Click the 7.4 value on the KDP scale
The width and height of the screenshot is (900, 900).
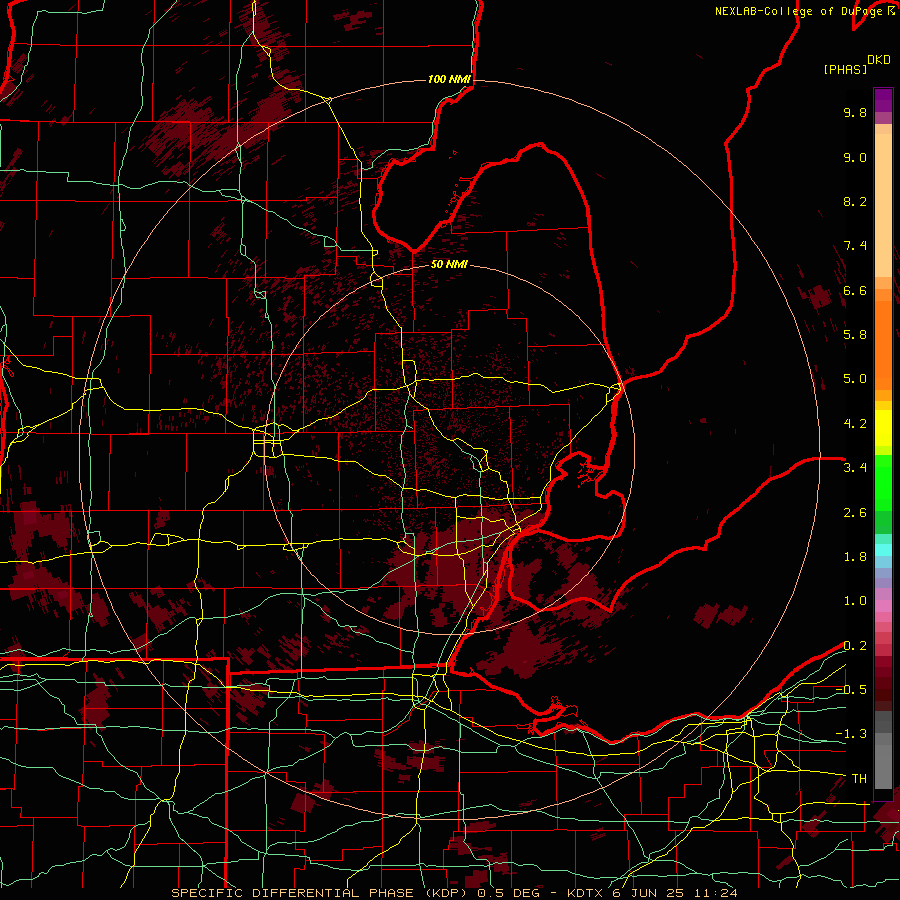[x=855, y=246]
